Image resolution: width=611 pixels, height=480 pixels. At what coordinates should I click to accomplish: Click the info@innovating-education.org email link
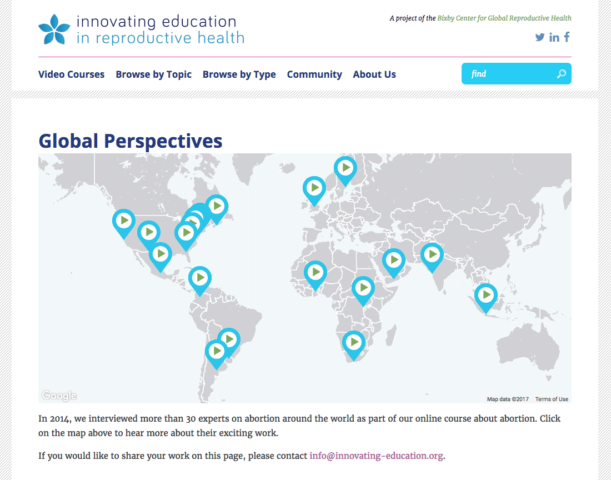(x=376, y=456)
